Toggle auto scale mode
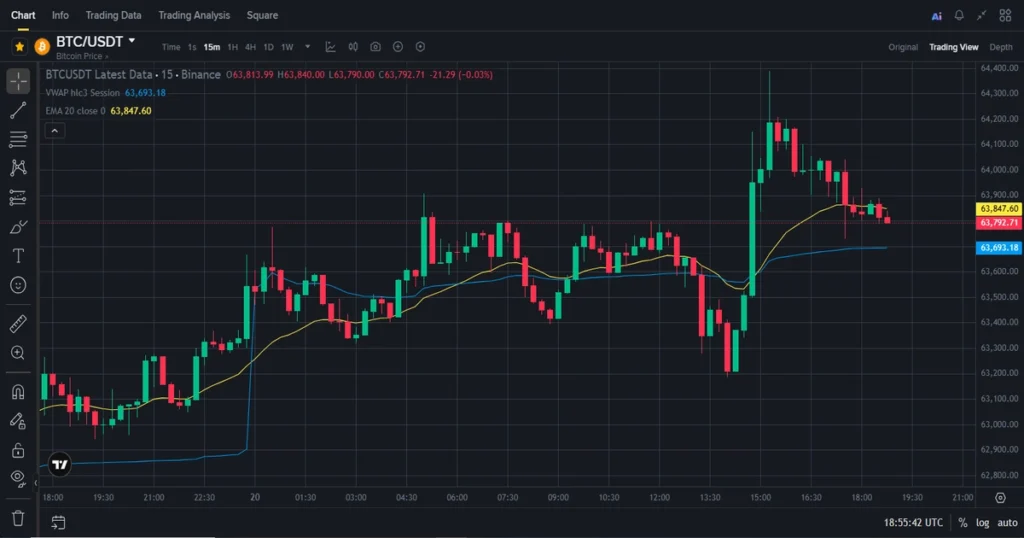The width and height of the screenshot is (1024, 538). (1007, 522)
